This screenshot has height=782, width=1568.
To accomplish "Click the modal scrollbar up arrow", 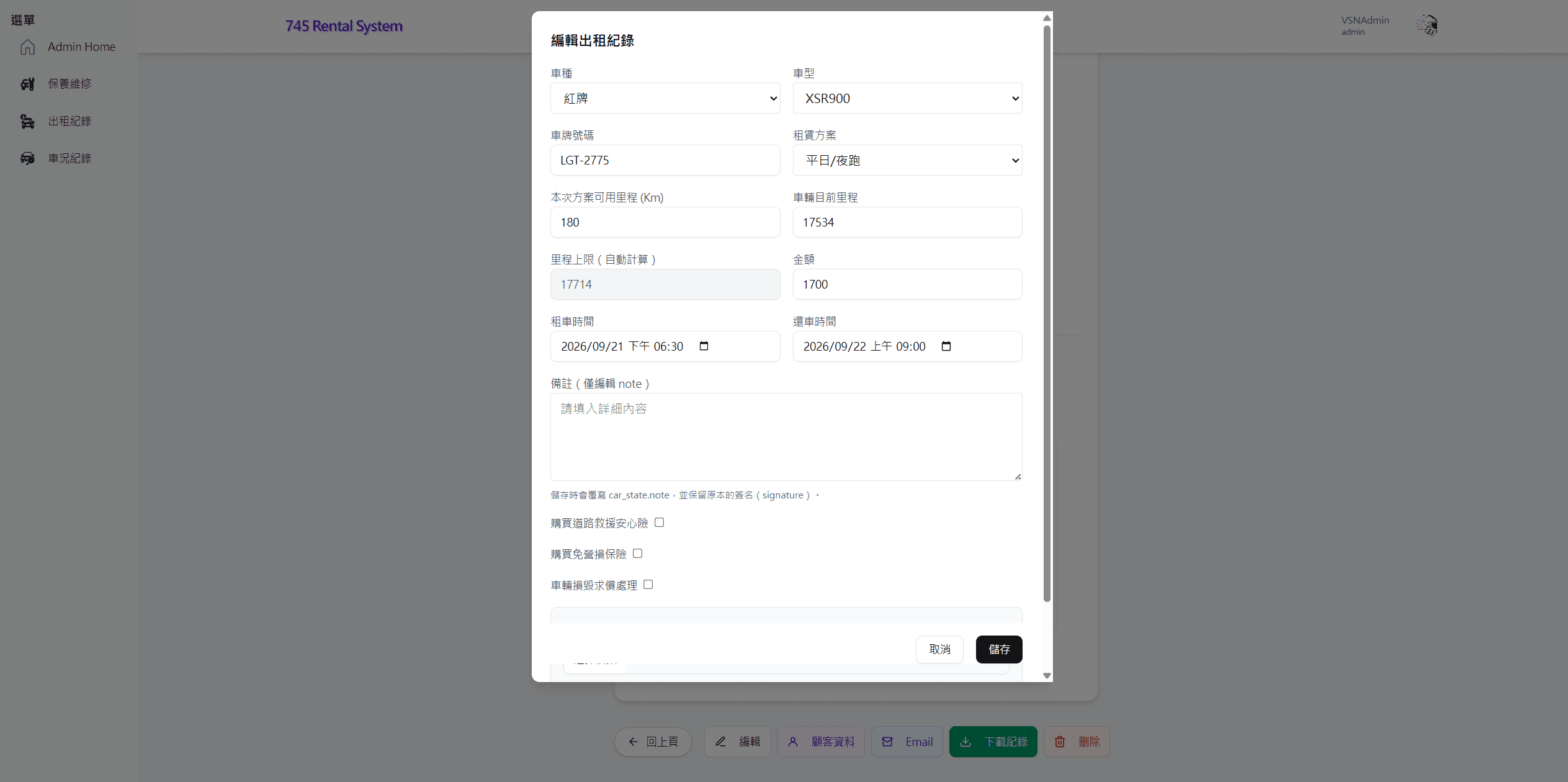I will [1047, 18].
